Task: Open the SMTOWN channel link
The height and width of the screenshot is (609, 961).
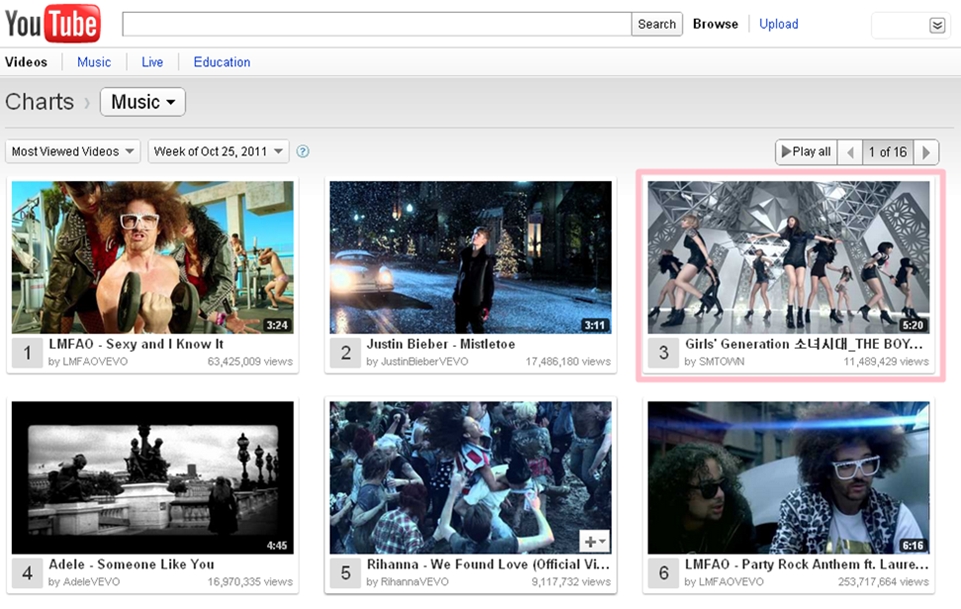Action: tap(721, 361)
